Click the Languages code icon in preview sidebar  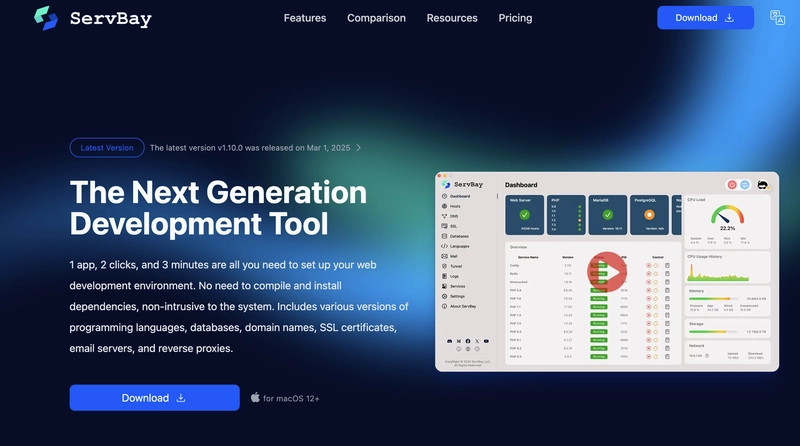[444, 246]
